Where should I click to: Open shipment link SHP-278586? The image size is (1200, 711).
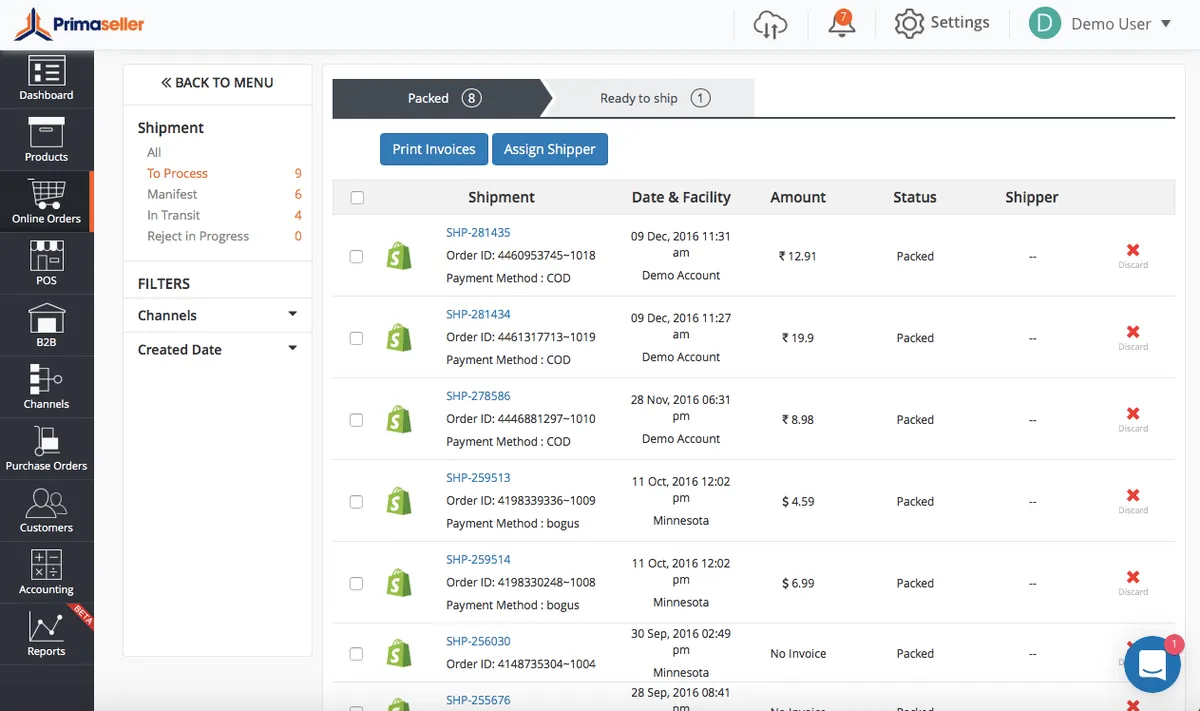coord(478,396)
